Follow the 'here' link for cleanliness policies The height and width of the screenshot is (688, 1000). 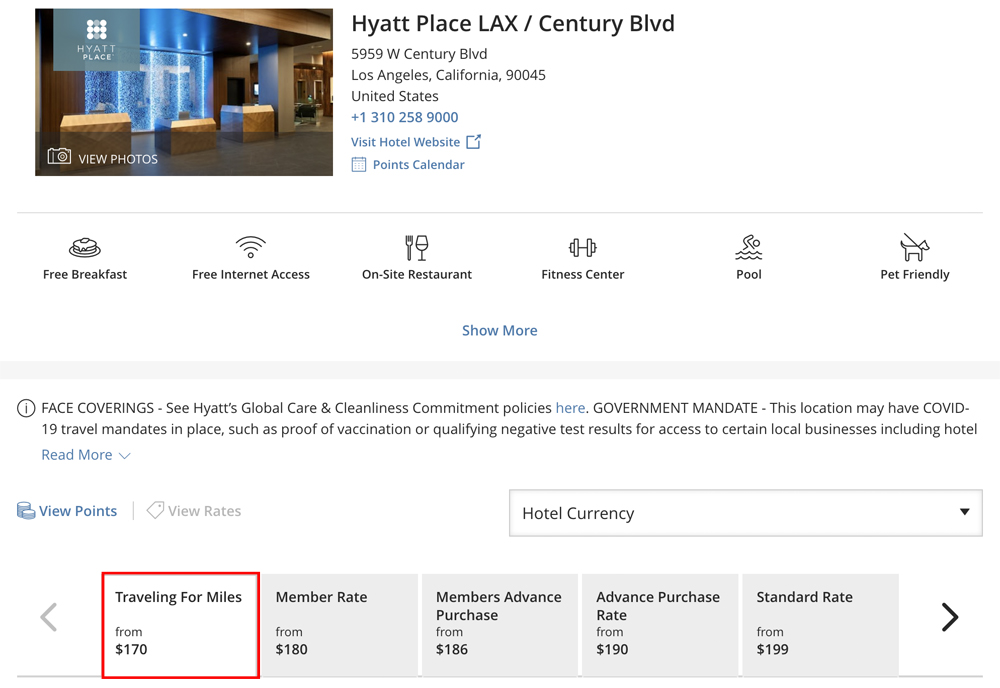point(570,408)
